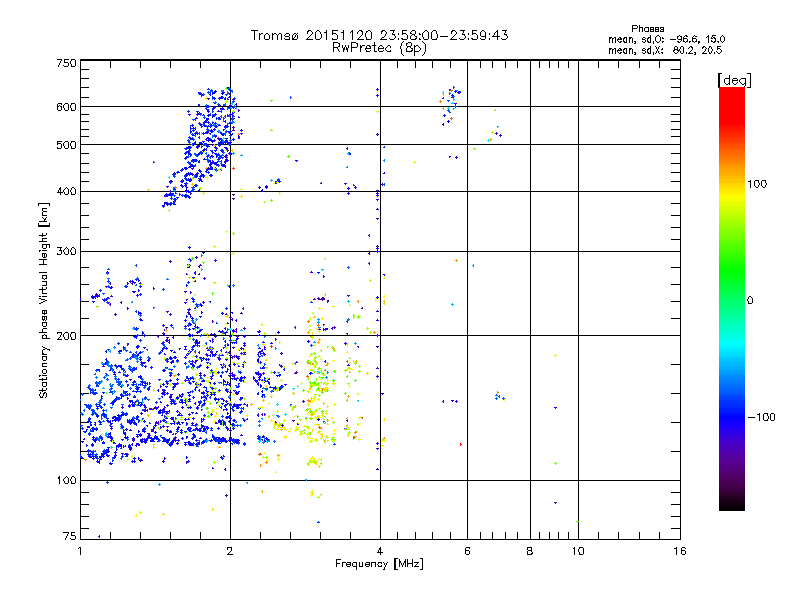Click the 'mean, sd,O: -96.6, 15.0' statistics line
The height and width of the screenshot is (600, 800).
666,39
